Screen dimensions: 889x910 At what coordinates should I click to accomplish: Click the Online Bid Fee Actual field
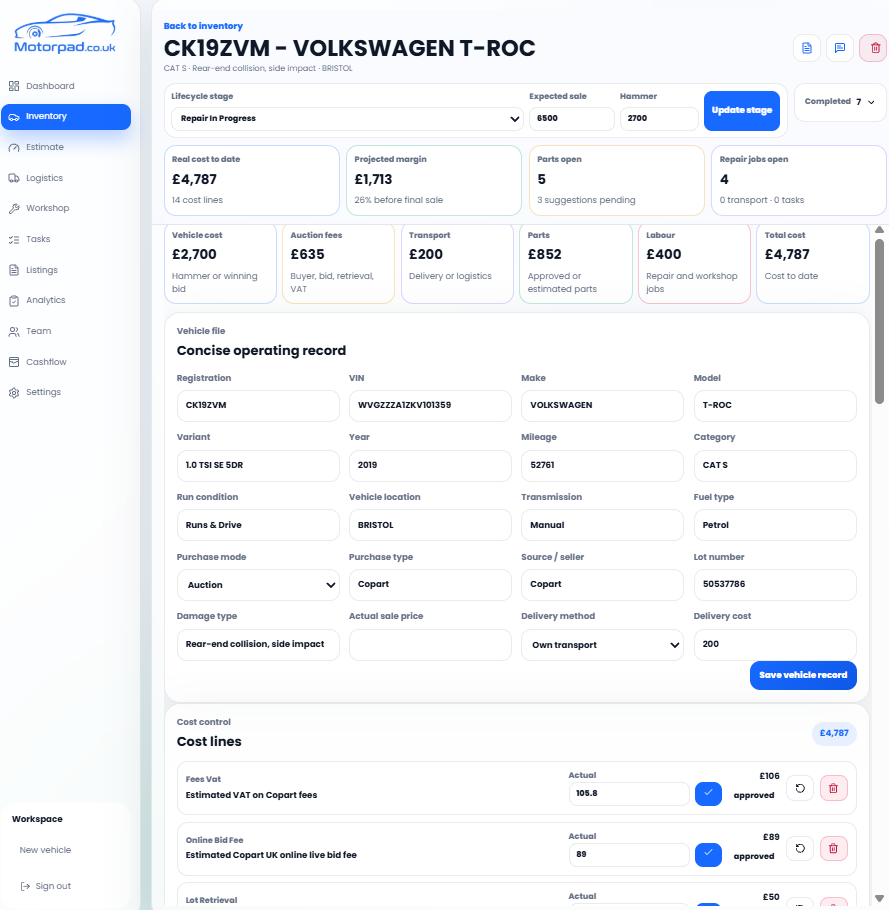click(x=629, y=855)
